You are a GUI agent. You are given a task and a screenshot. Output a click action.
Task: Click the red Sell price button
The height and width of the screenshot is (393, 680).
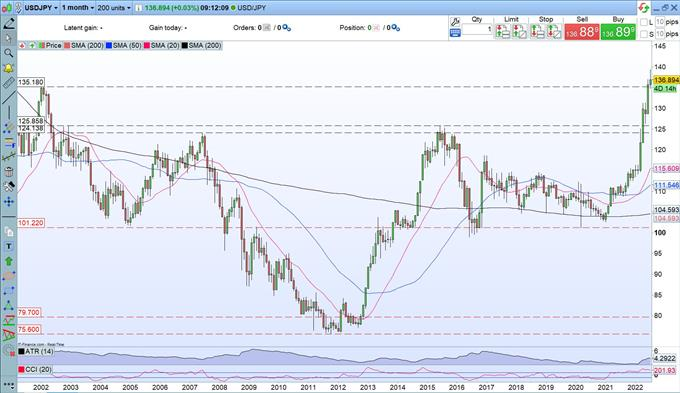[582, 32]
